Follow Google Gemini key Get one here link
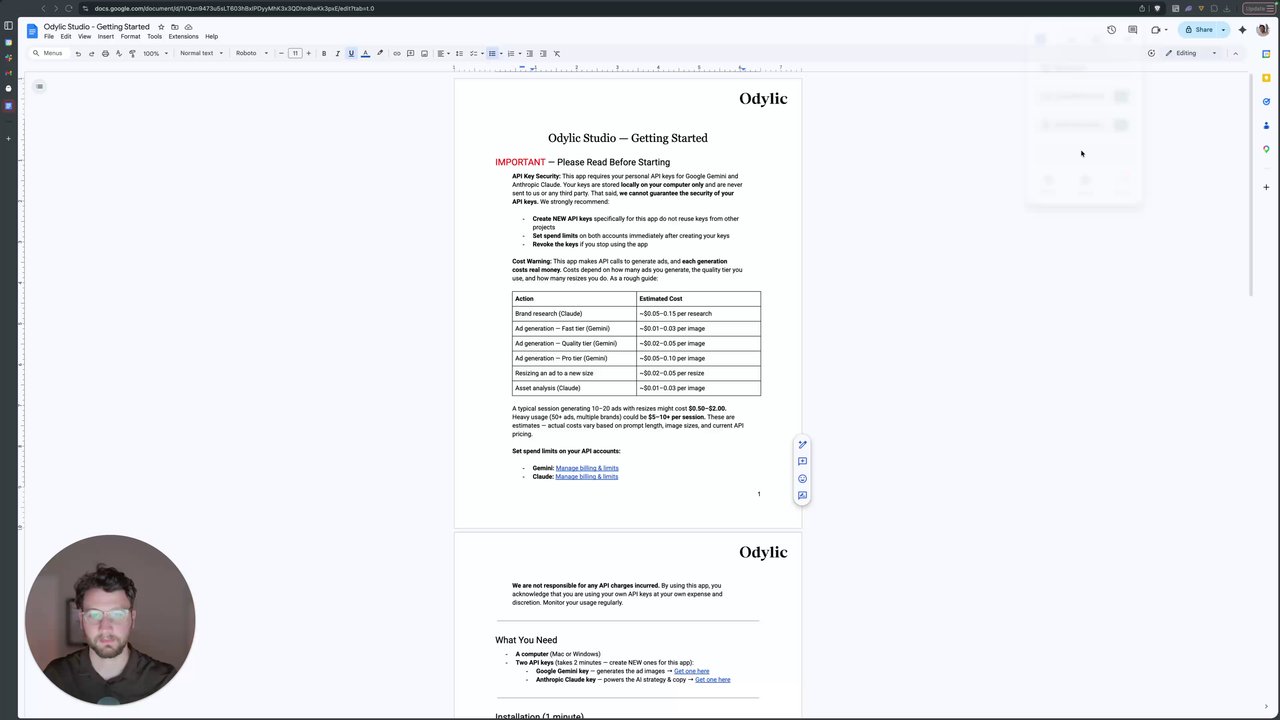 pyautogui.click(x=692, y=671)
